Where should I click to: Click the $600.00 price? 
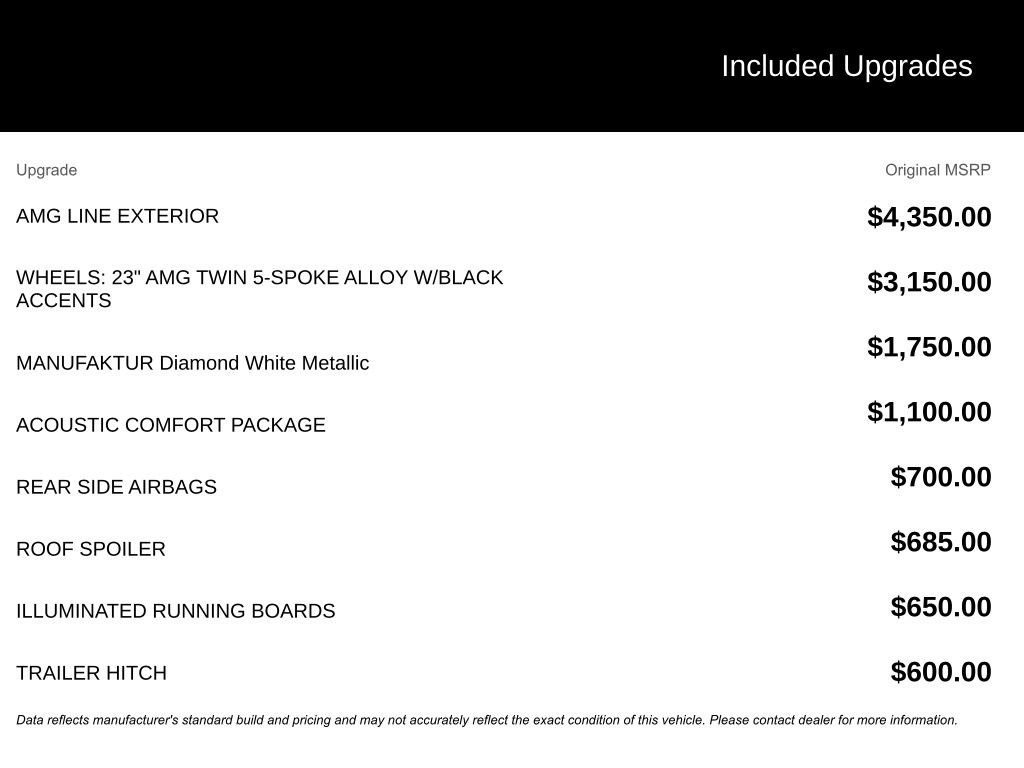[x=941, y=672]
